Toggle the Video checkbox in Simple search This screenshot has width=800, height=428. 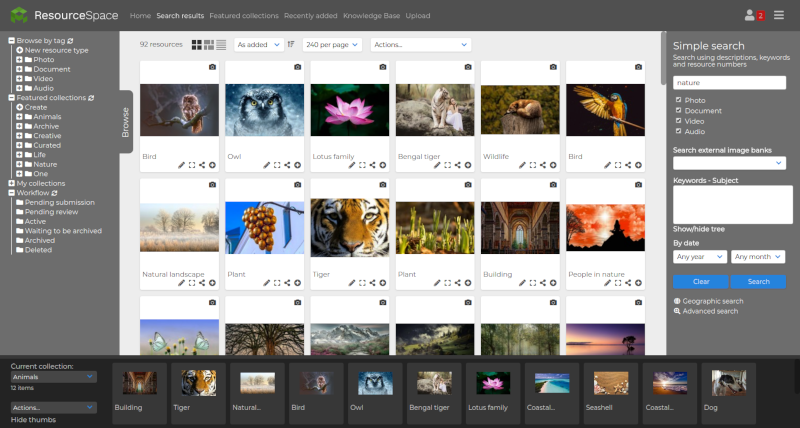[x=679, y=121]
